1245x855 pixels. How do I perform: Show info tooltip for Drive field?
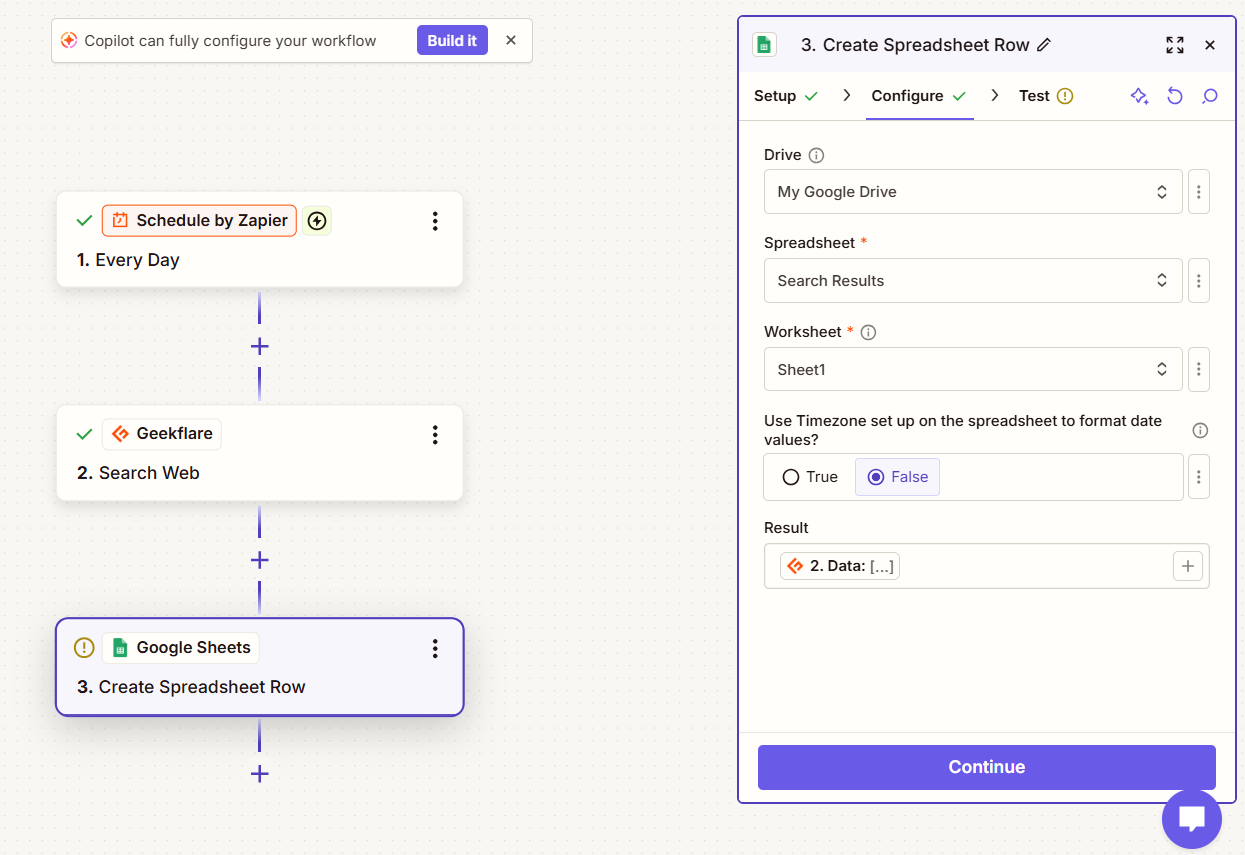816,155
